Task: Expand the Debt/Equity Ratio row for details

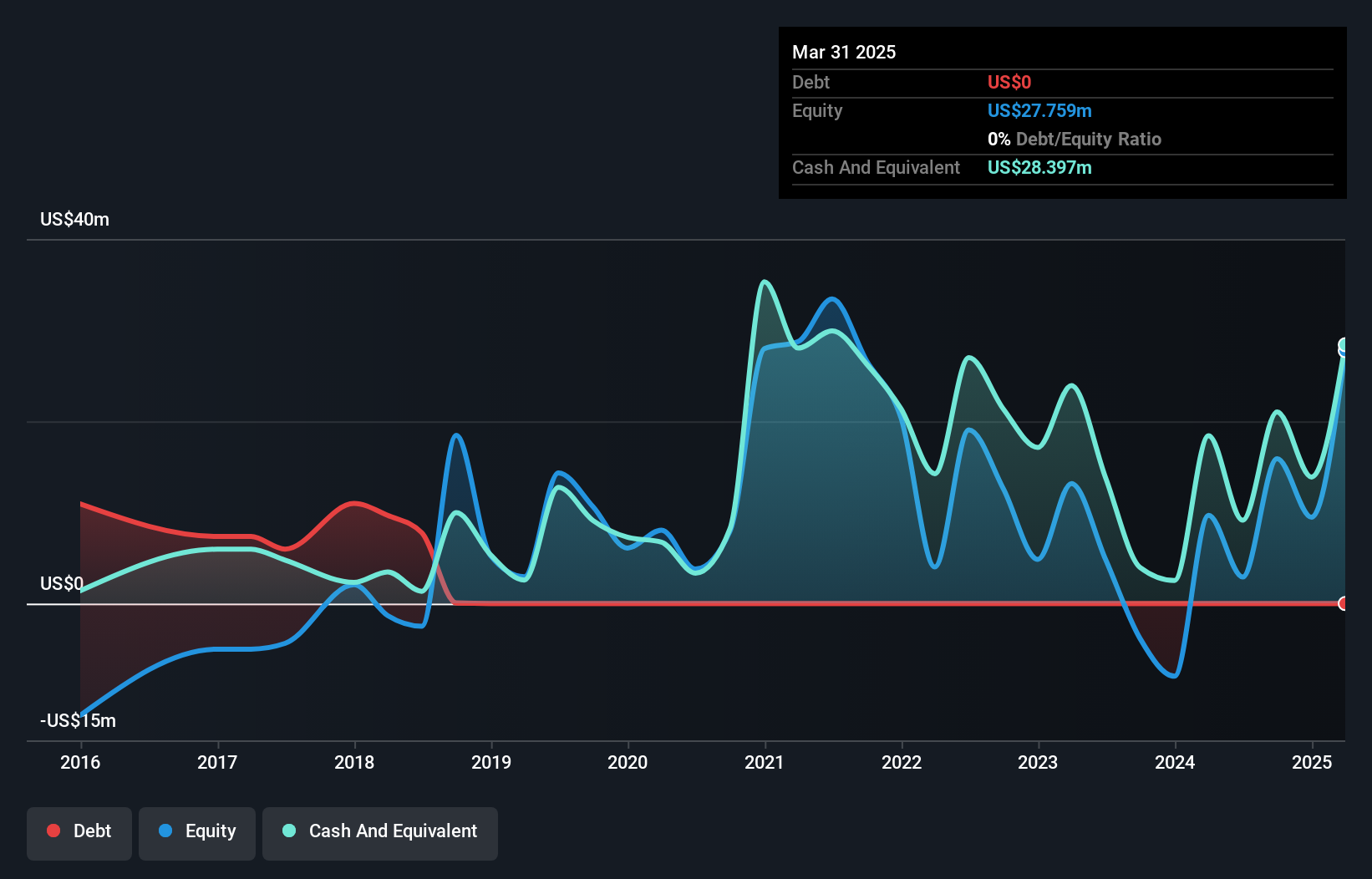Action: click(1075, 139)
